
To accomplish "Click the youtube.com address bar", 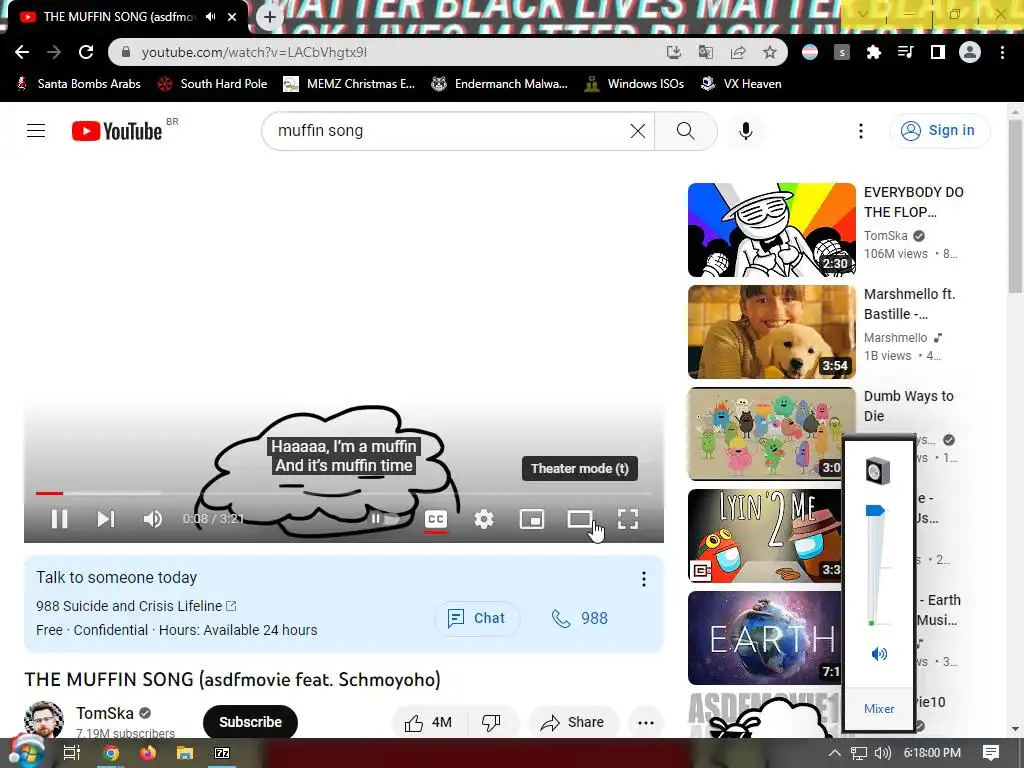I will 392,52.
